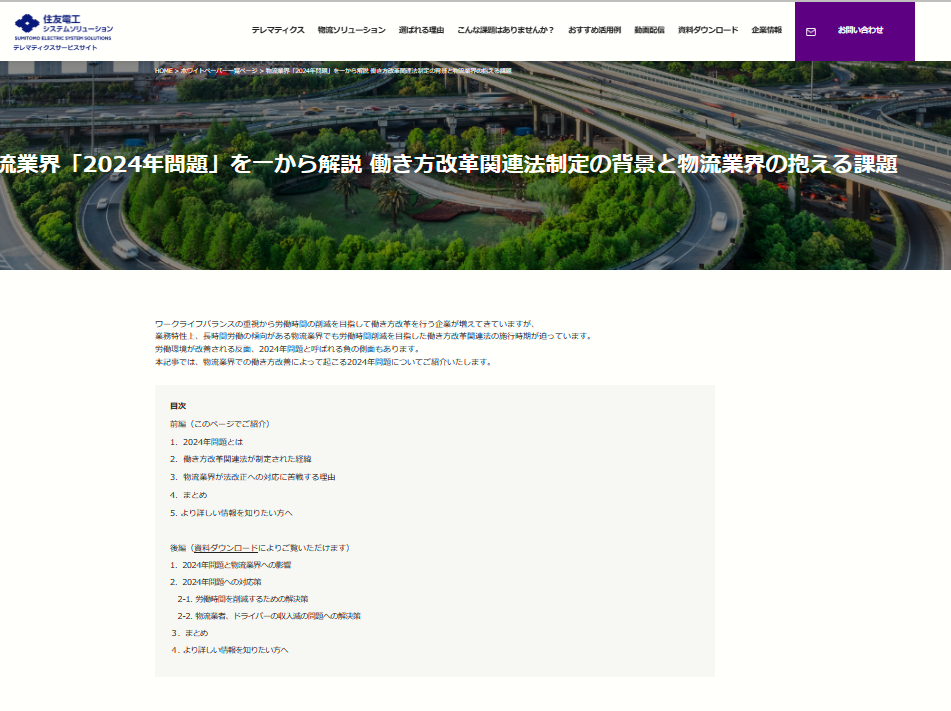This screenshot has height=711, width=951.
Task: Click 2-1. 労働時間を削減するための解決策
Action: pyautogui.click(x=243, y=599)
